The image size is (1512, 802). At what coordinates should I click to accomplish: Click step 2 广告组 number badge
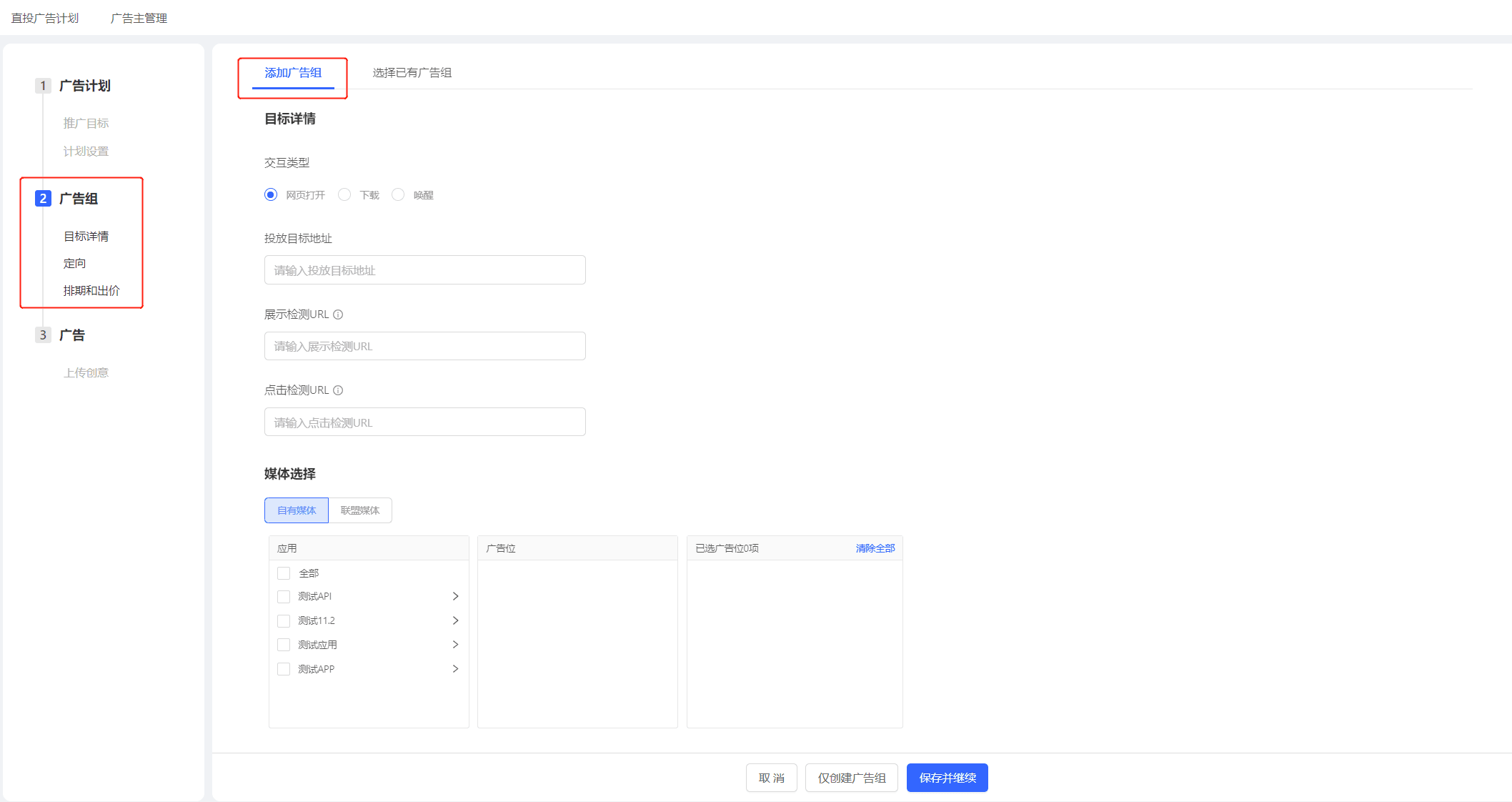point(43,199)
